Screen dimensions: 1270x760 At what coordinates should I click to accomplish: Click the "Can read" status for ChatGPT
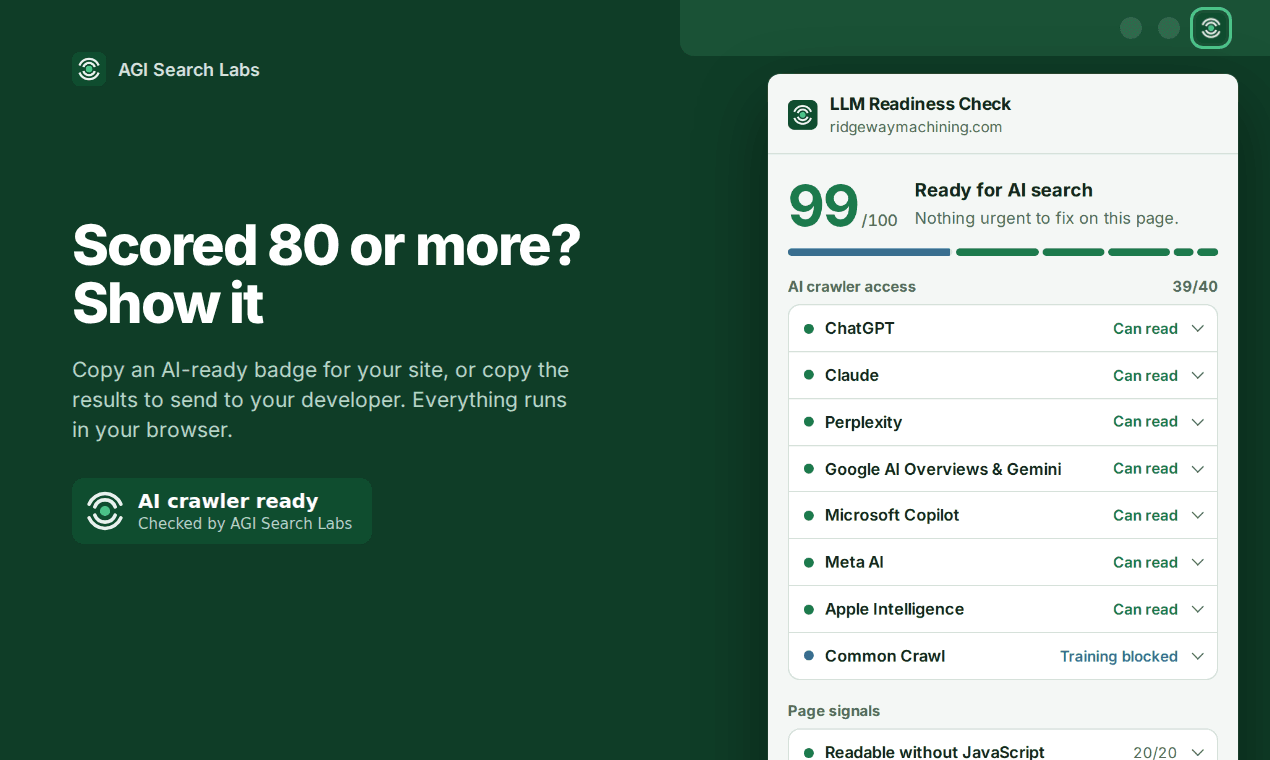pos(1145,328)
